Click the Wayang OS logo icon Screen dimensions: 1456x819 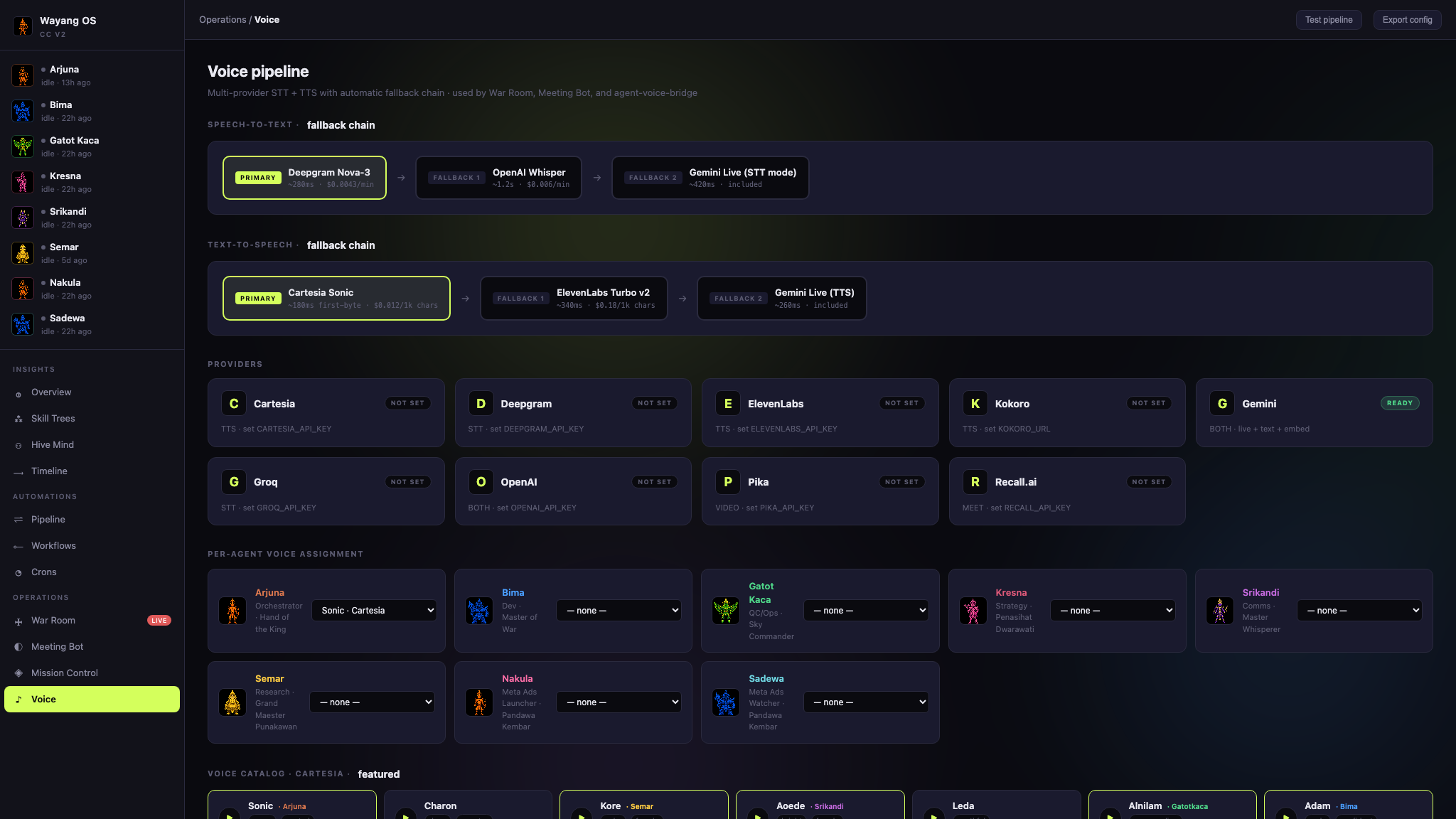pos(23,26)
